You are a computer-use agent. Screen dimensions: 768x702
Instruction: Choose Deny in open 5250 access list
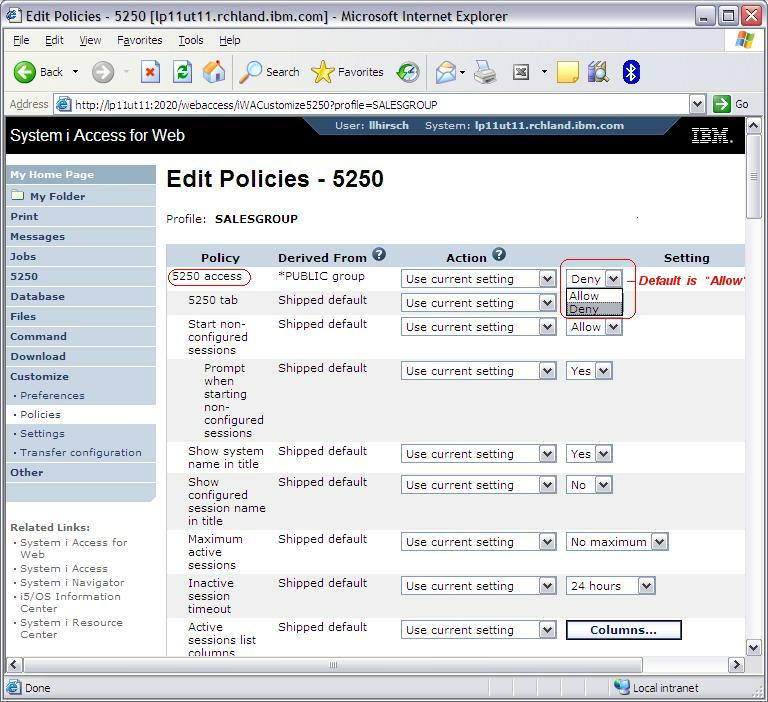tap(595, 309)
